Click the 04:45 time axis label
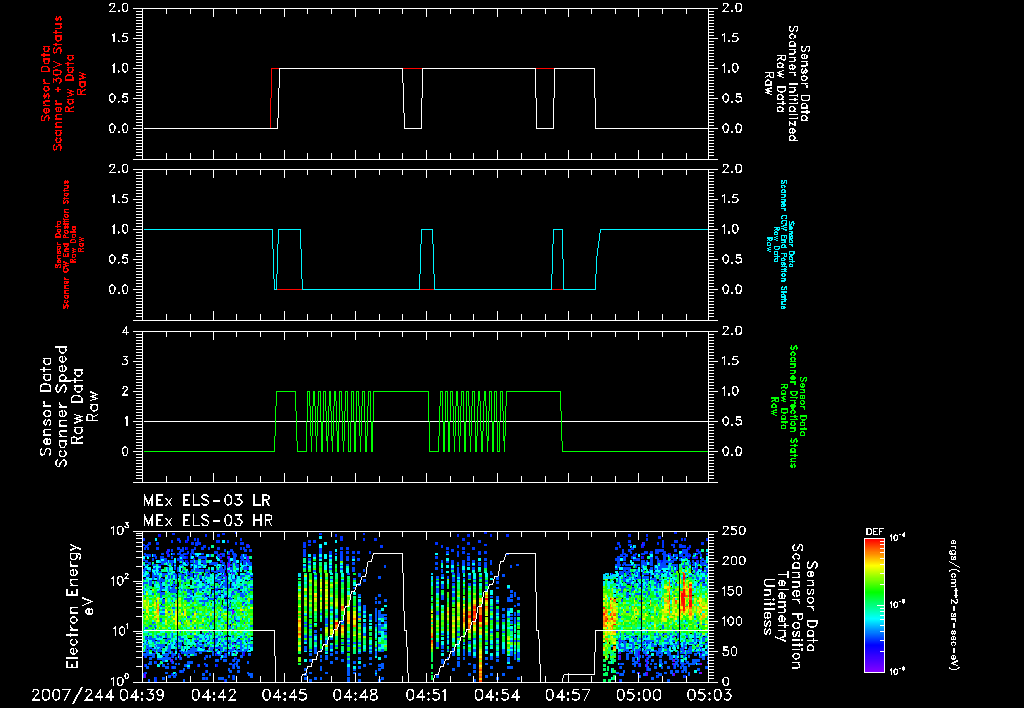The image size is (1024, 708). (284, 695)
